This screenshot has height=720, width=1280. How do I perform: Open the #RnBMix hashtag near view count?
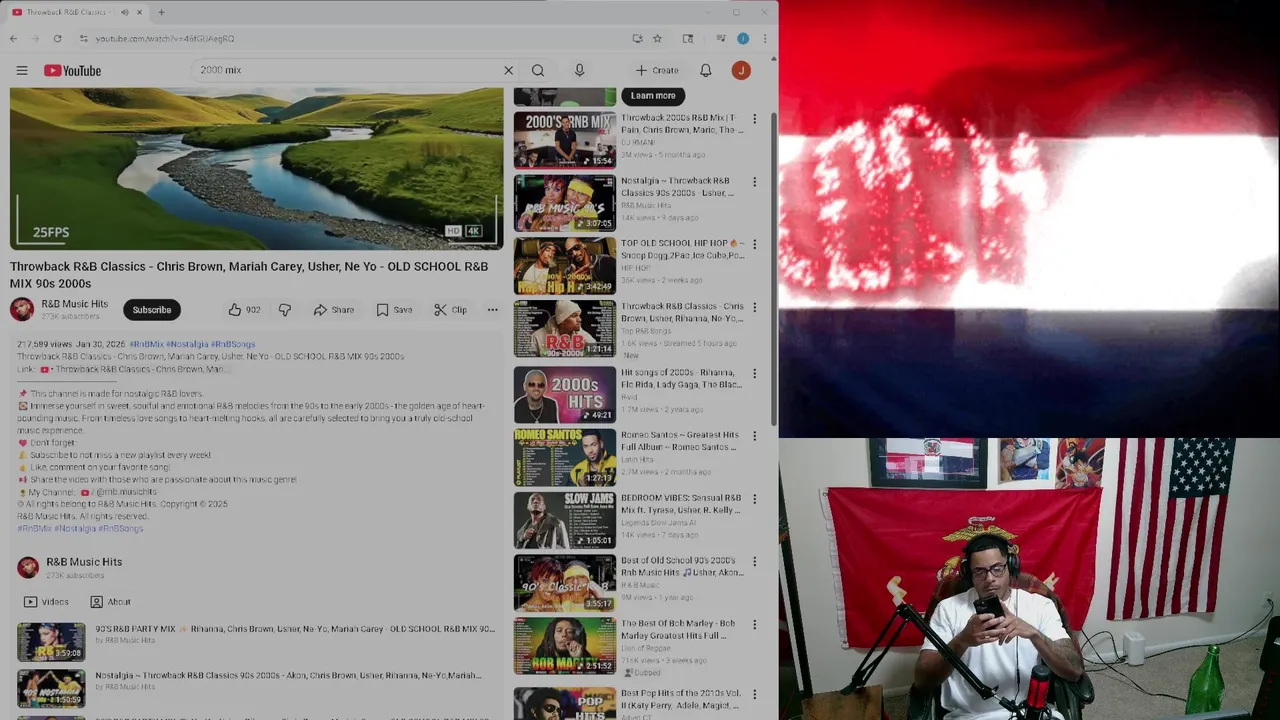146,344
